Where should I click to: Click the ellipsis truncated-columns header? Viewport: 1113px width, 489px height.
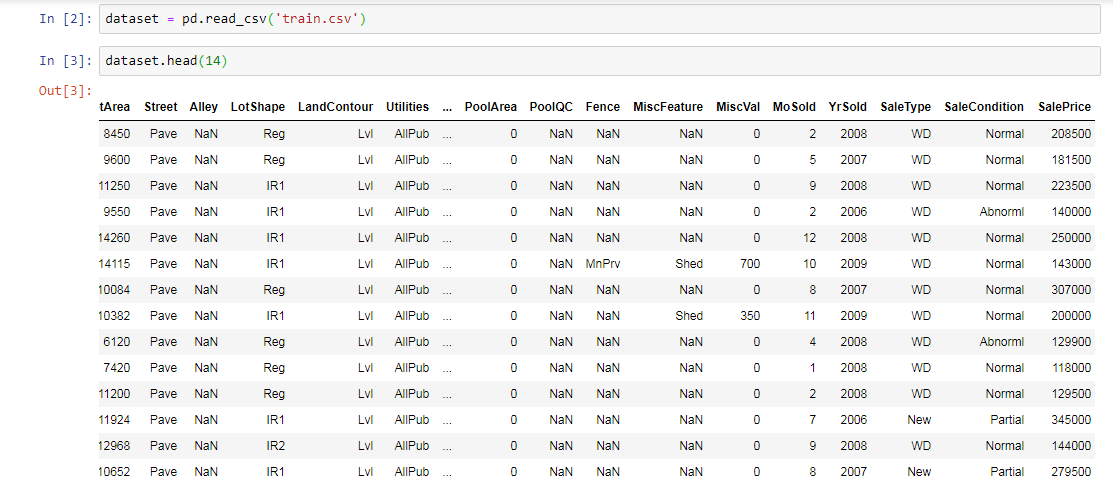point(446,107)
